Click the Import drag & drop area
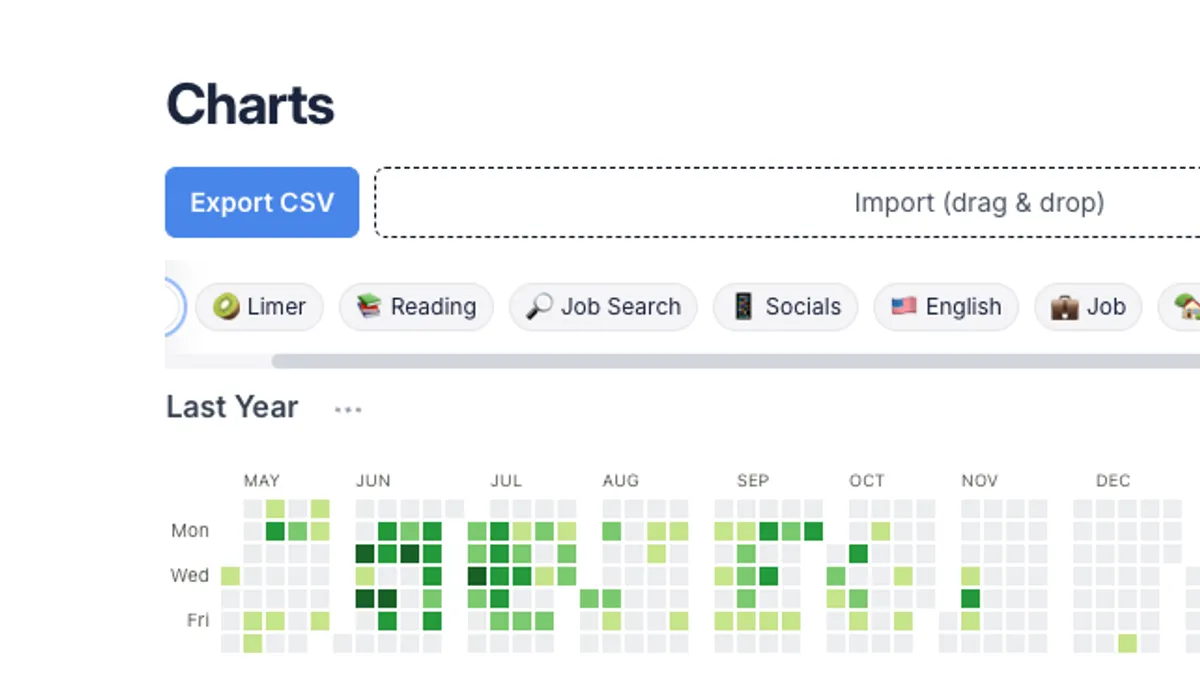 tap(787, 202)
